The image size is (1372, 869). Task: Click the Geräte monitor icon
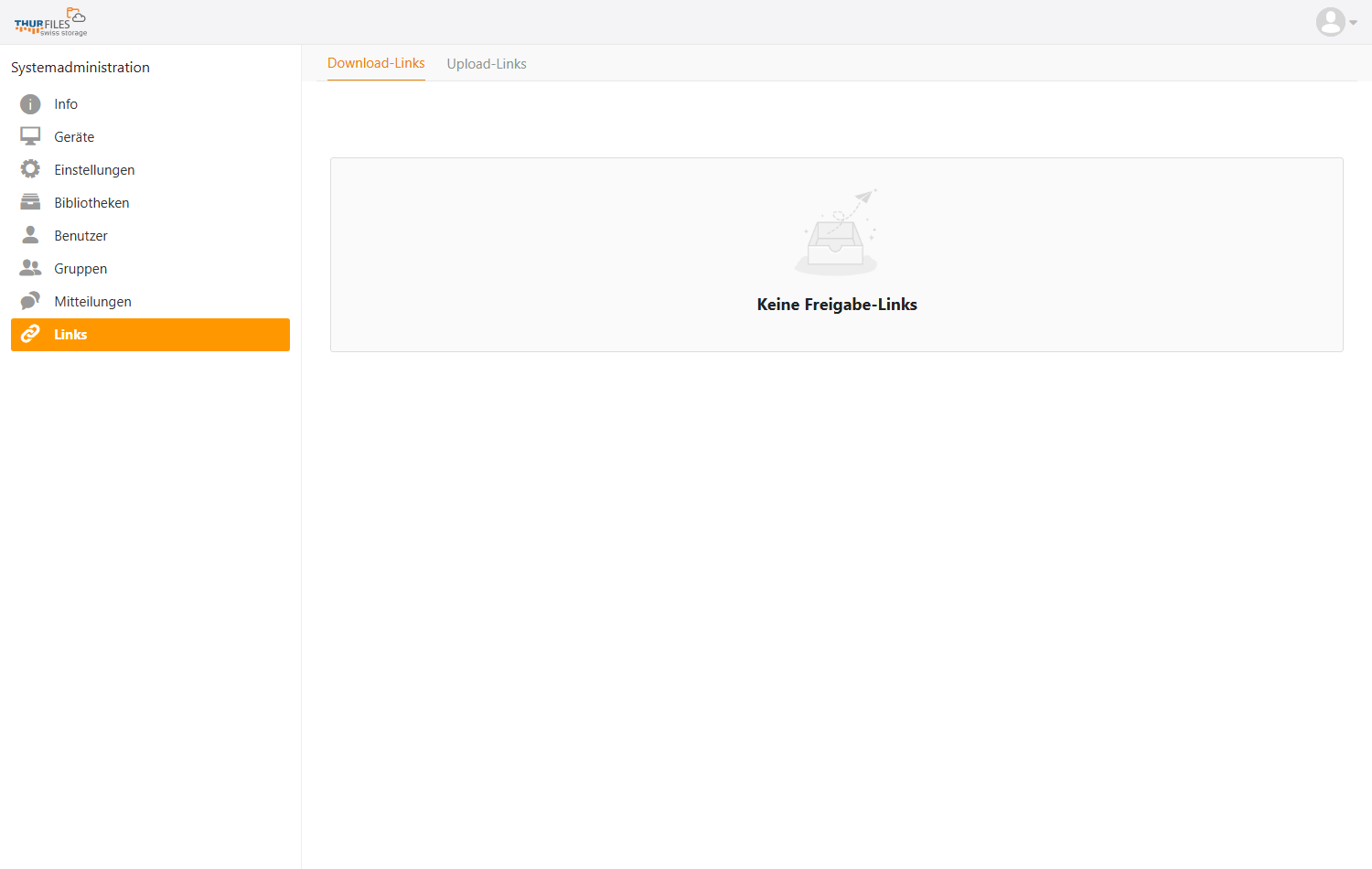coord(30,137)
